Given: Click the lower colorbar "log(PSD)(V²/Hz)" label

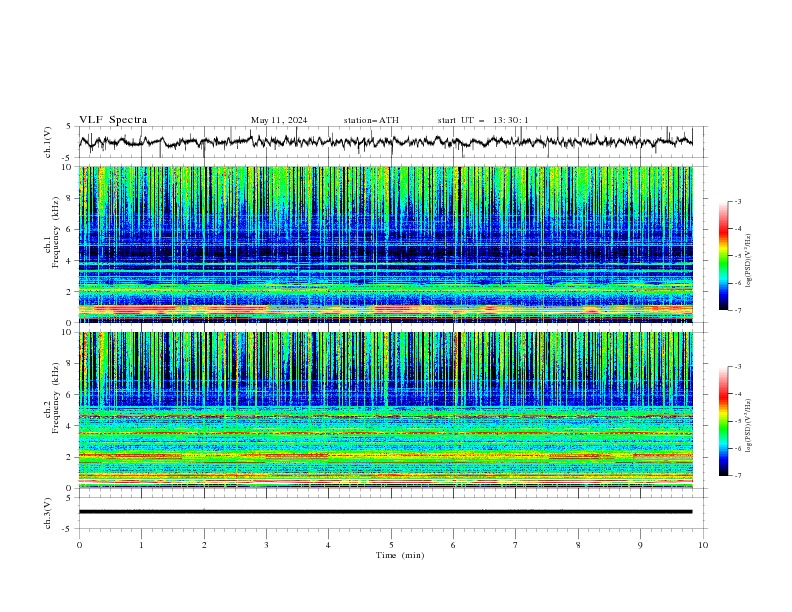Looking at the screenshot, I should pos(749,426).
